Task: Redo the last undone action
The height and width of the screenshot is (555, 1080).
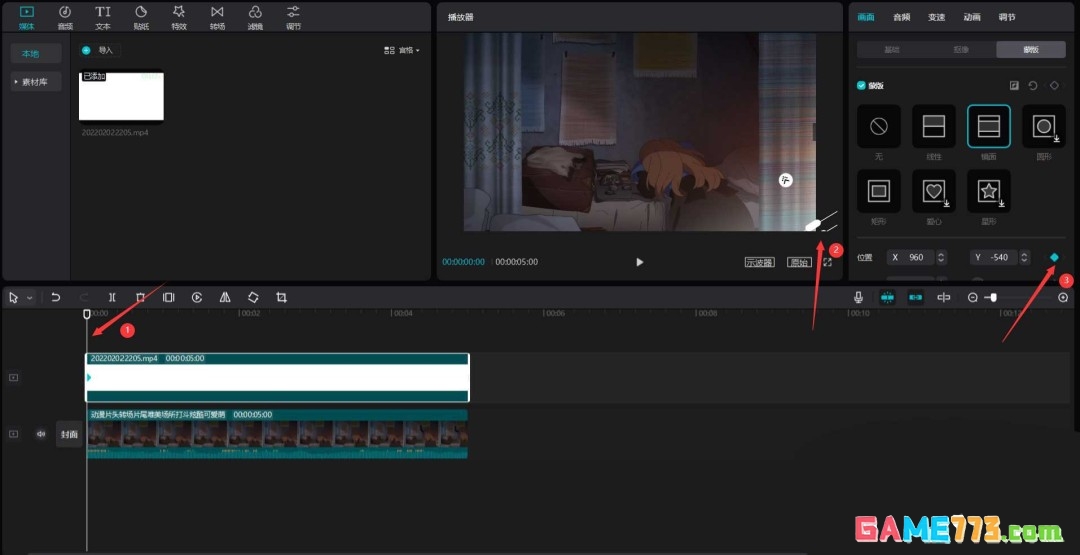Action: coord(84,297)
